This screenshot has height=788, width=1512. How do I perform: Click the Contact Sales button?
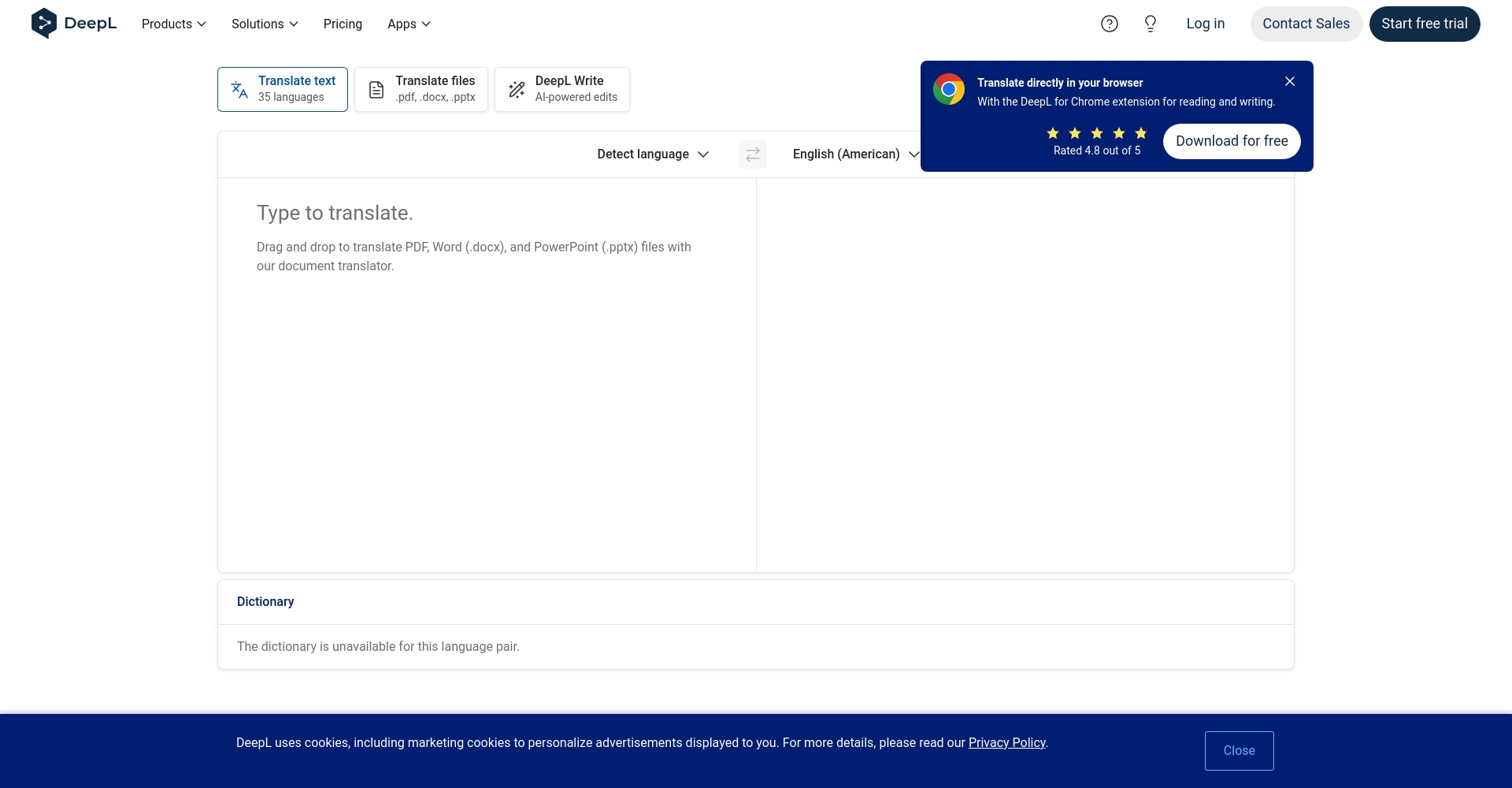coord(1306,24)
